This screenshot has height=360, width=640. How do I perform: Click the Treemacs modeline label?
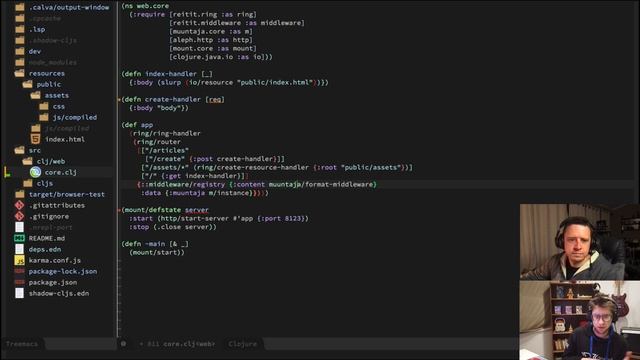tap(22, 344)
